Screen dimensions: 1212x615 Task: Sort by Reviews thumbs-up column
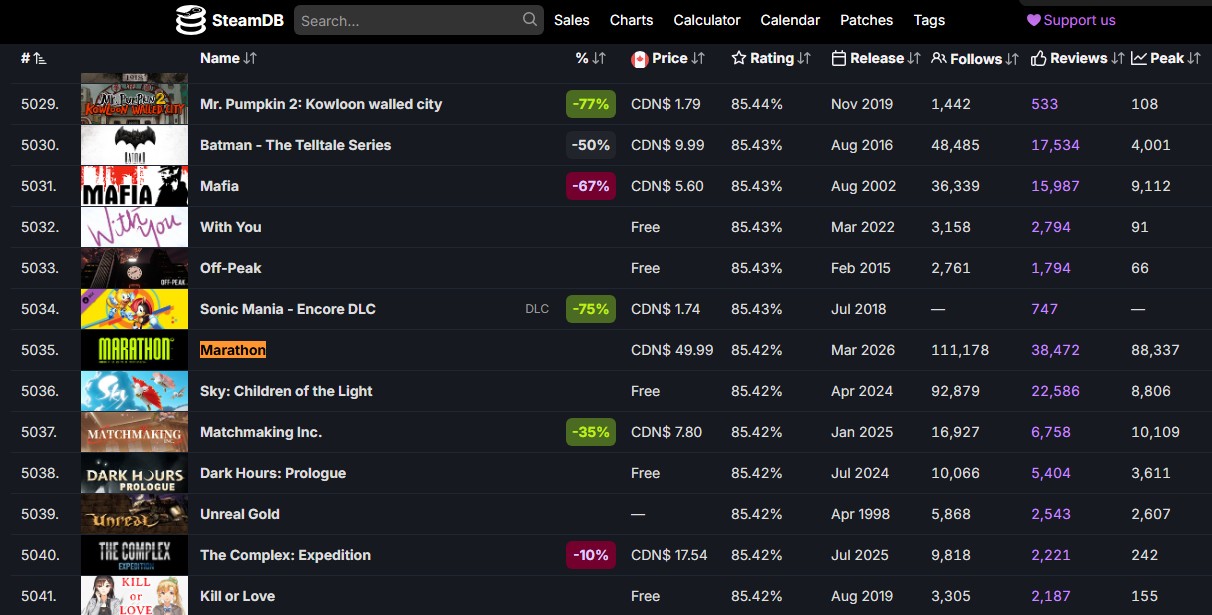tap(1078, 58)
